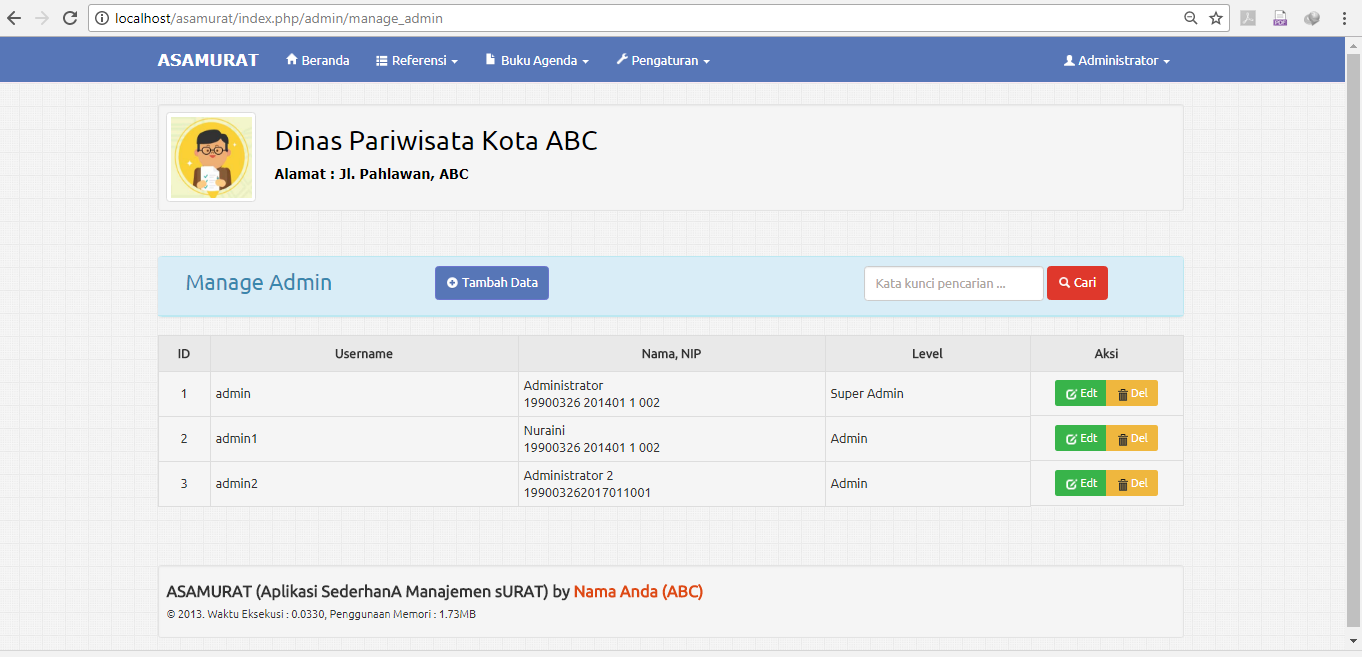Bookmark this page with star icon

click(x=1216, y=18)
